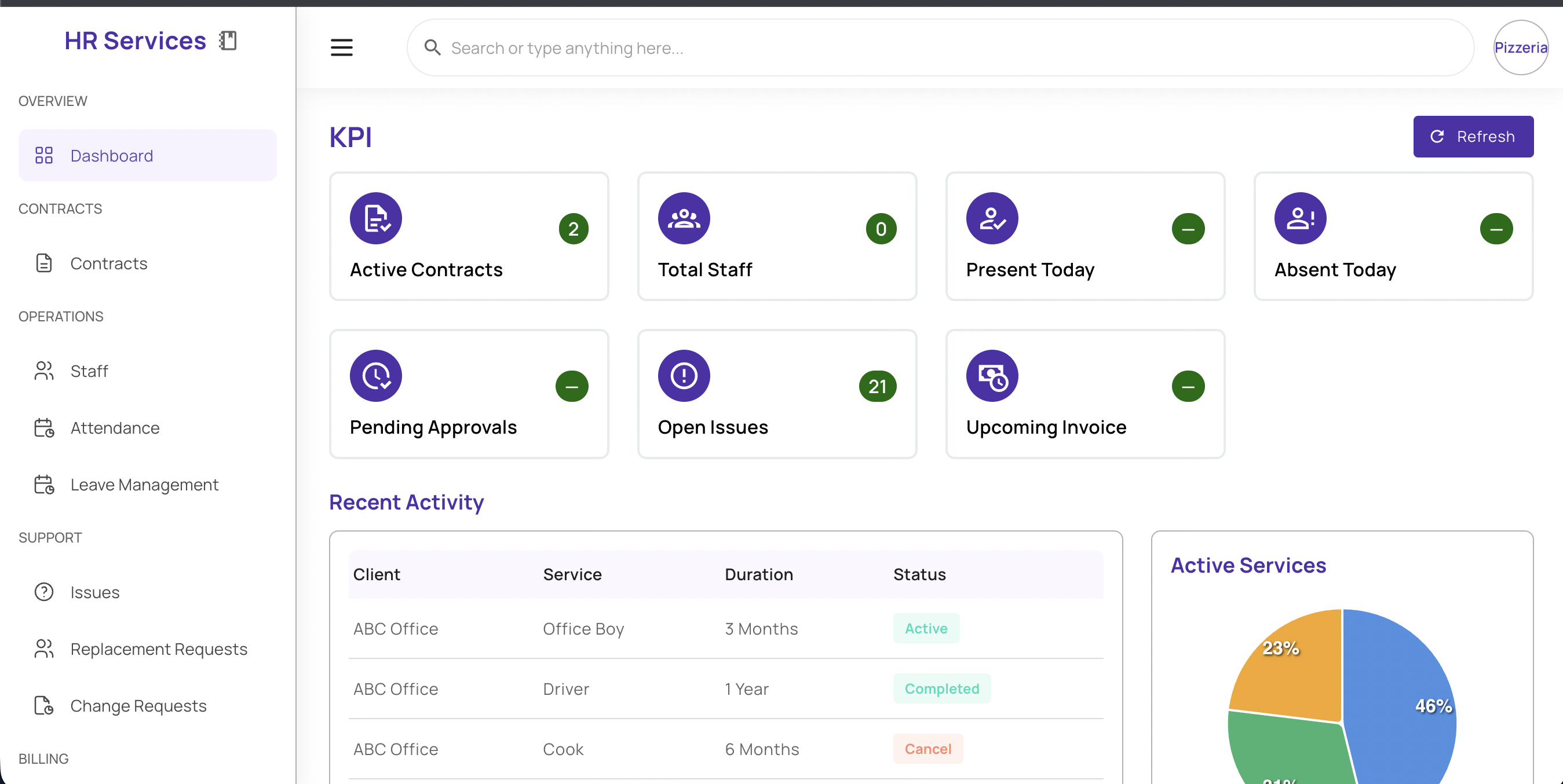
Task: Click the HR Services notebook logo icon
Action: (228, 41)
